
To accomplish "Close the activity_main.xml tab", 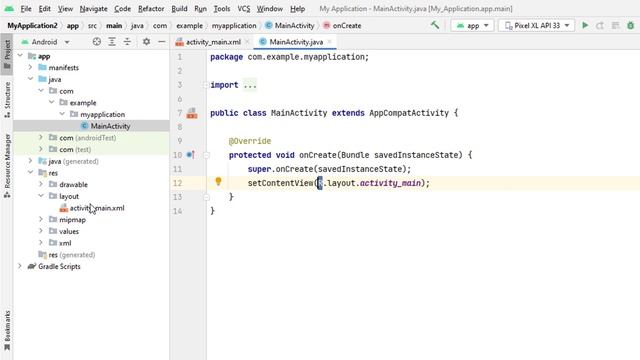I will pos(247,42).
